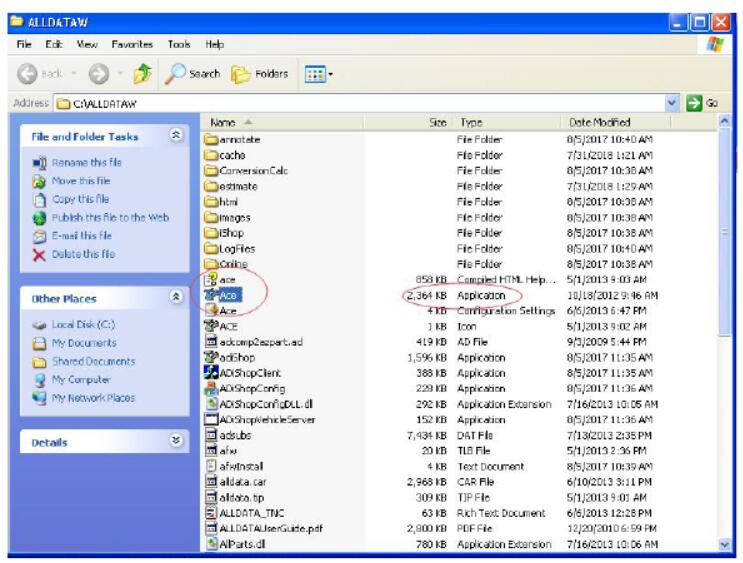
Task: Select the iShop folder icon
Action: [x=211, y=233]
